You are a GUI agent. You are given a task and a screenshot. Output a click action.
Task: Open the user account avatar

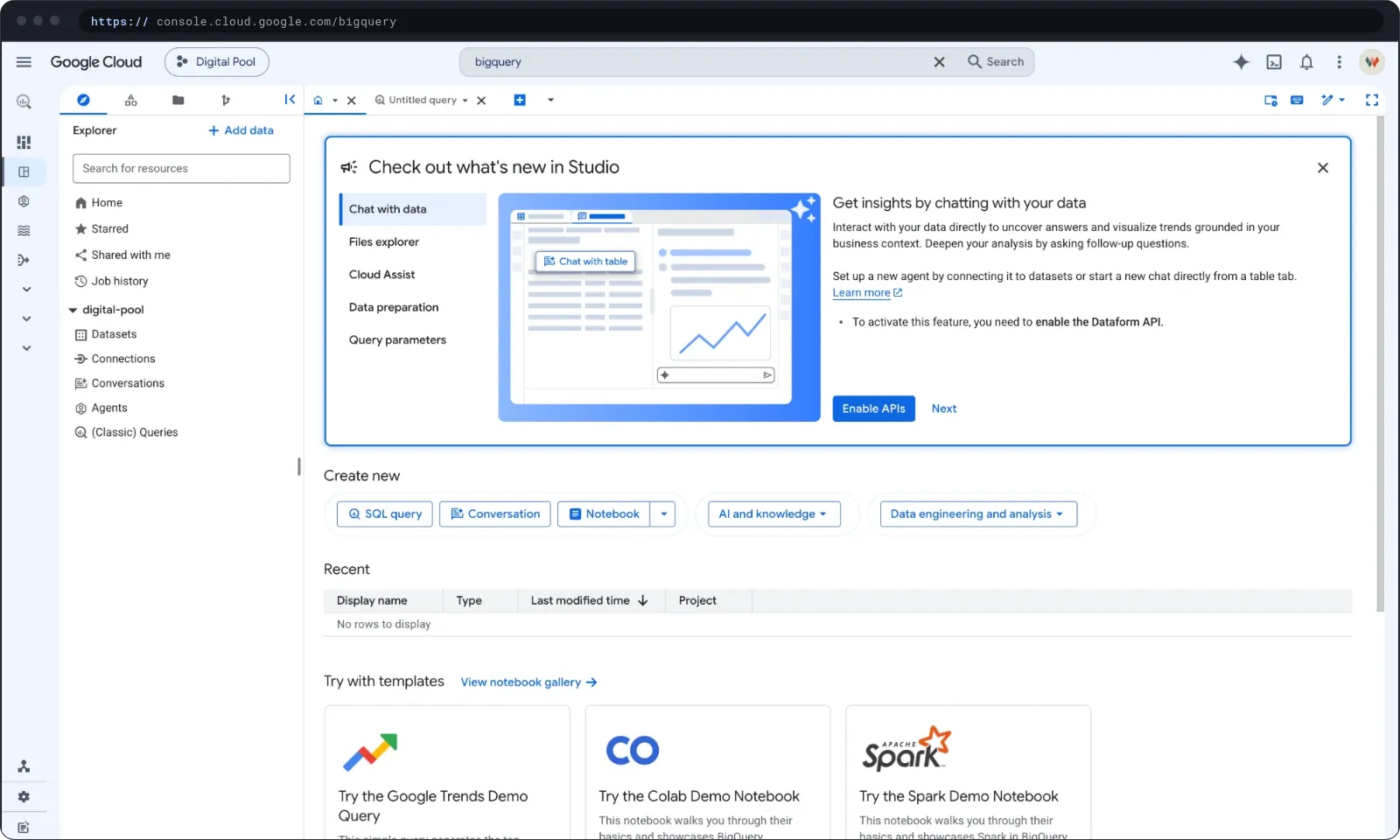(1372, 62)
